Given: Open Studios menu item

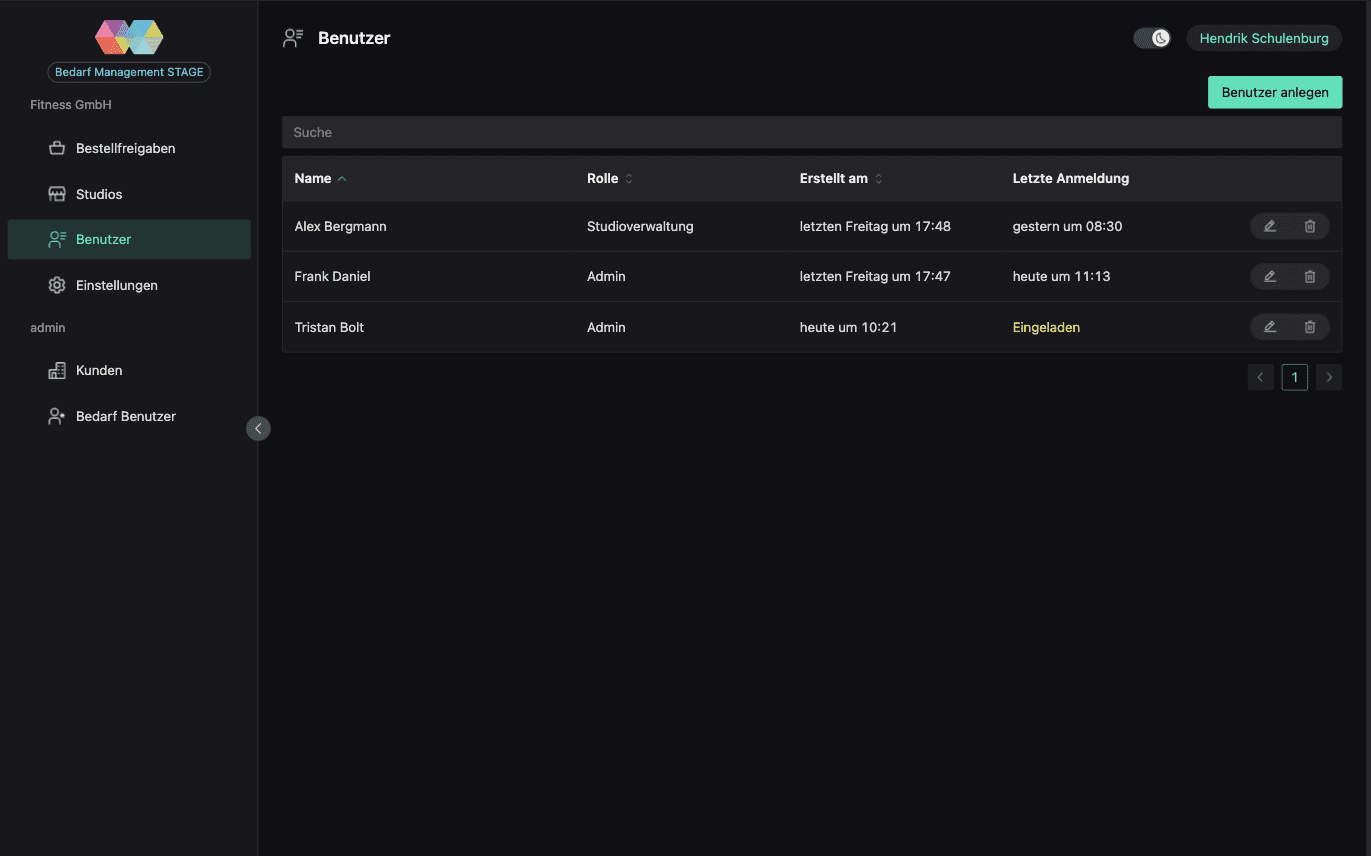Looking at the screenshot, I should [129, 194].
